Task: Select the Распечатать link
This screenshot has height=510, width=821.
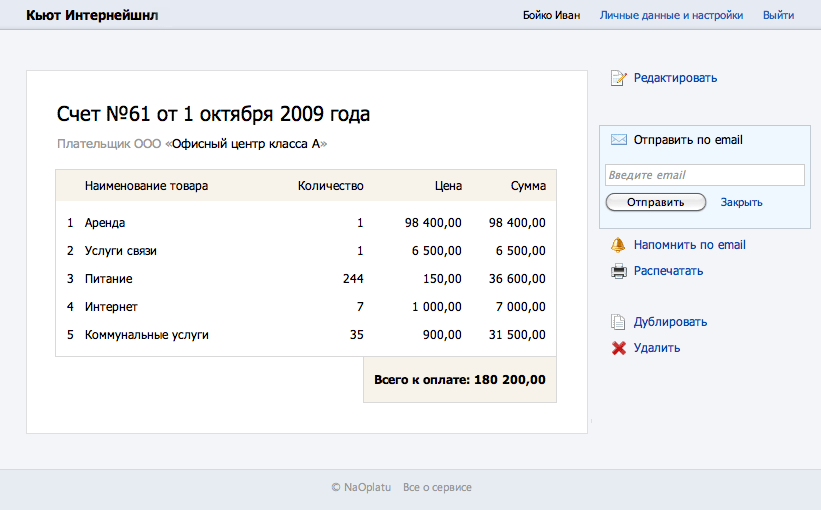Action: click(x=668, y=271)
